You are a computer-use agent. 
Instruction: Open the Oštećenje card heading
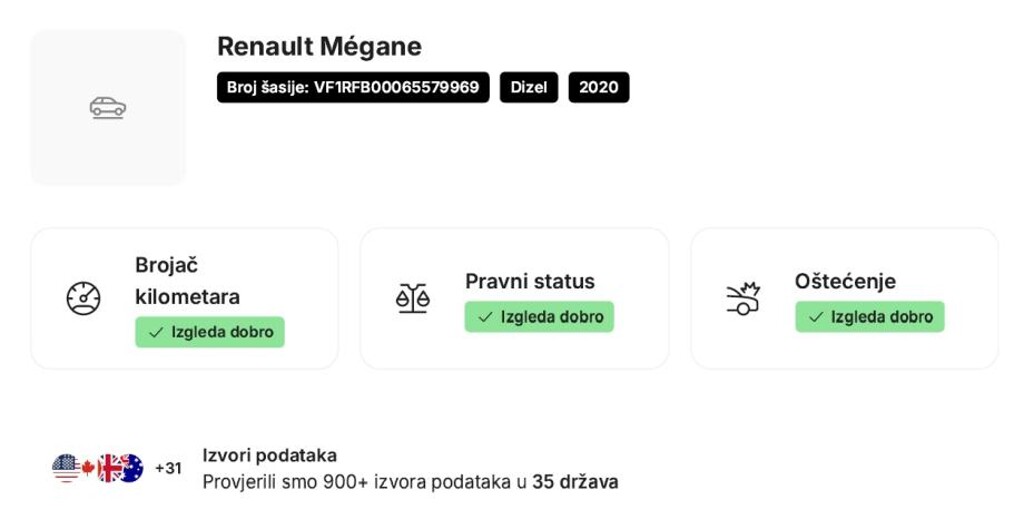click(845, 281)
